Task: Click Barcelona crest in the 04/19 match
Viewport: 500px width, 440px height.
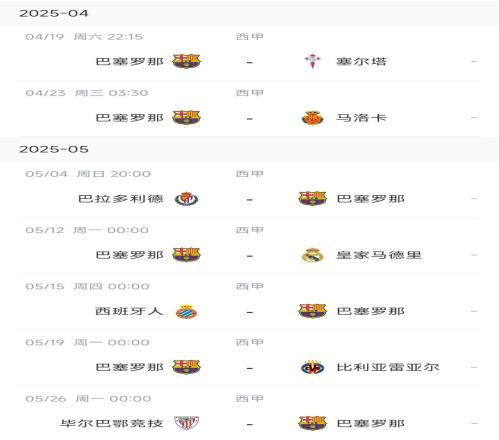Action: pyautogui.click(x=186, y=61)
